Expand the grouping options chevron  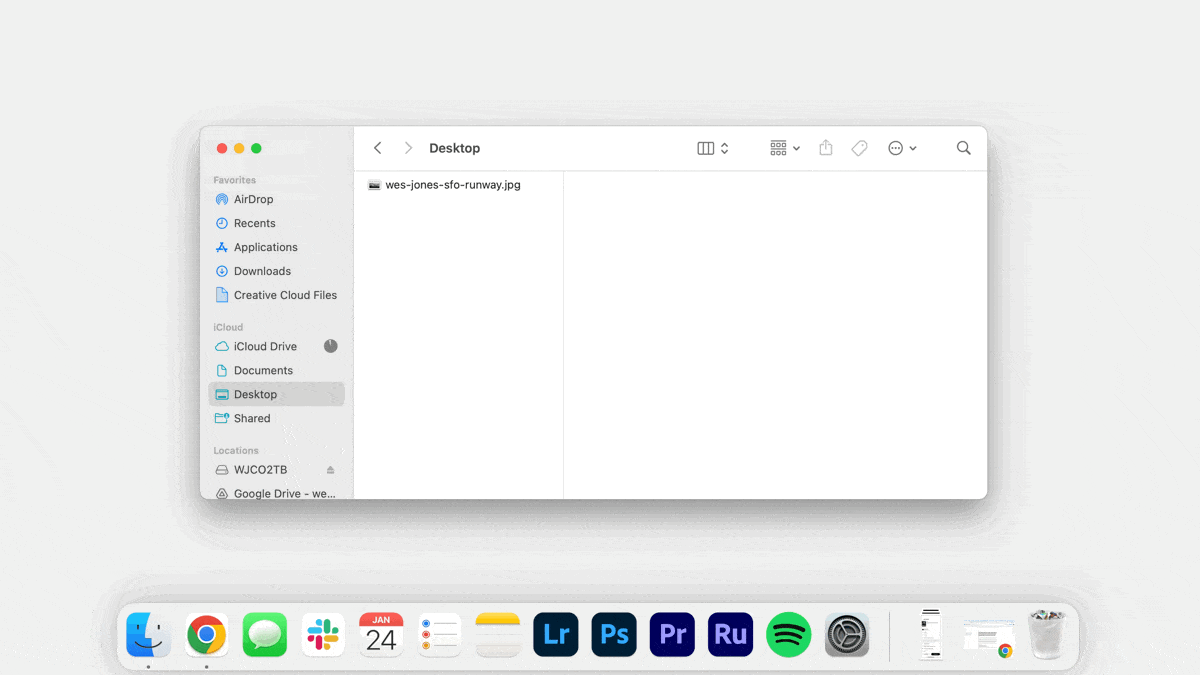coord(796,149)
